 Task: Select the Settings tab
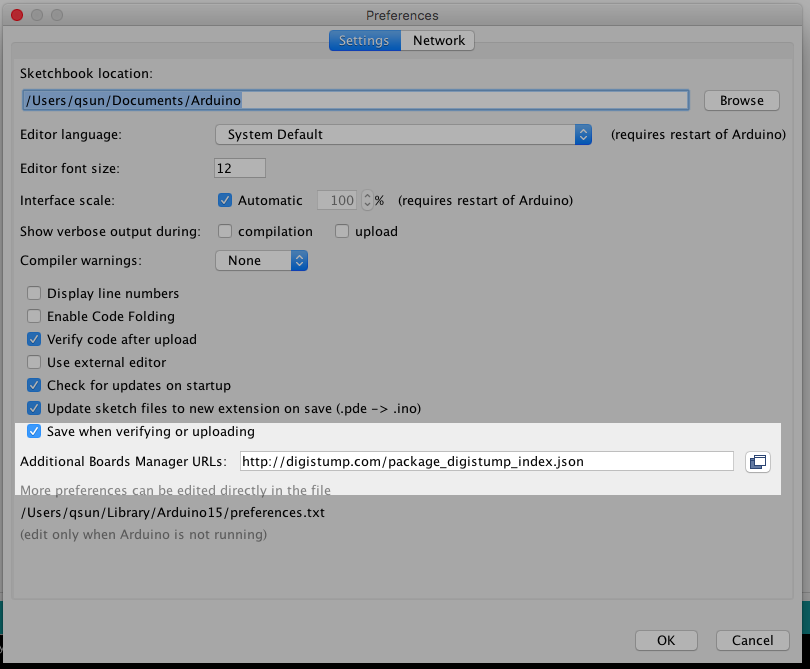(x=364, y=41)
